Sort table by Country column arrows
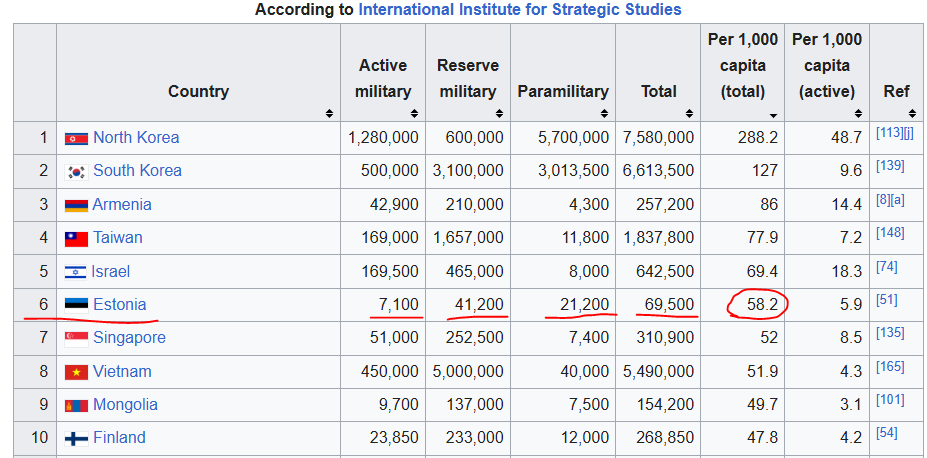Viewport: 927px width, 458px height. [329, 115]
